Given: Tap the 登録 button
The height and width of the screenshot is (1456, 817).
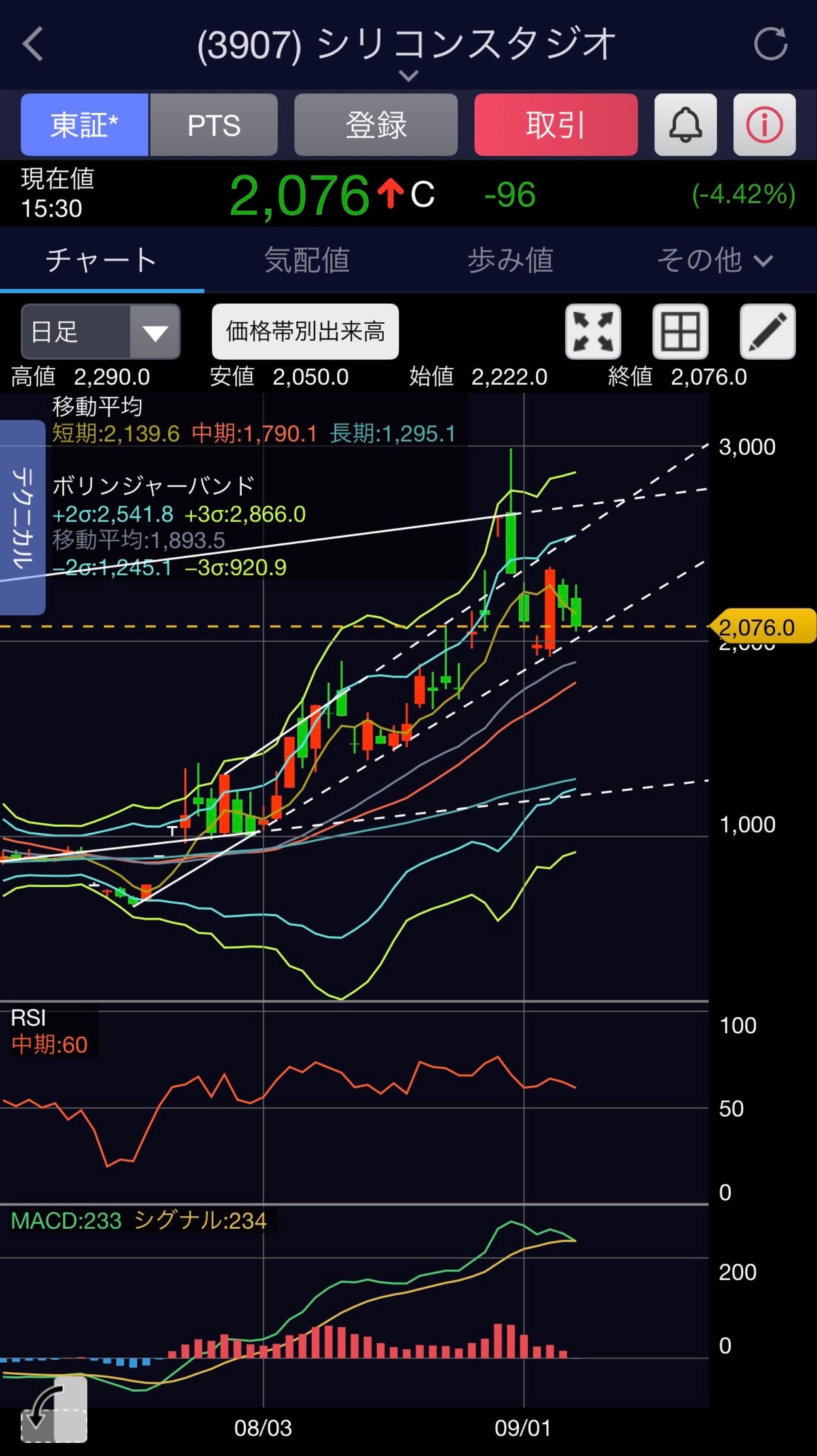Looking at the screenshot, I should tap(376, 124).
